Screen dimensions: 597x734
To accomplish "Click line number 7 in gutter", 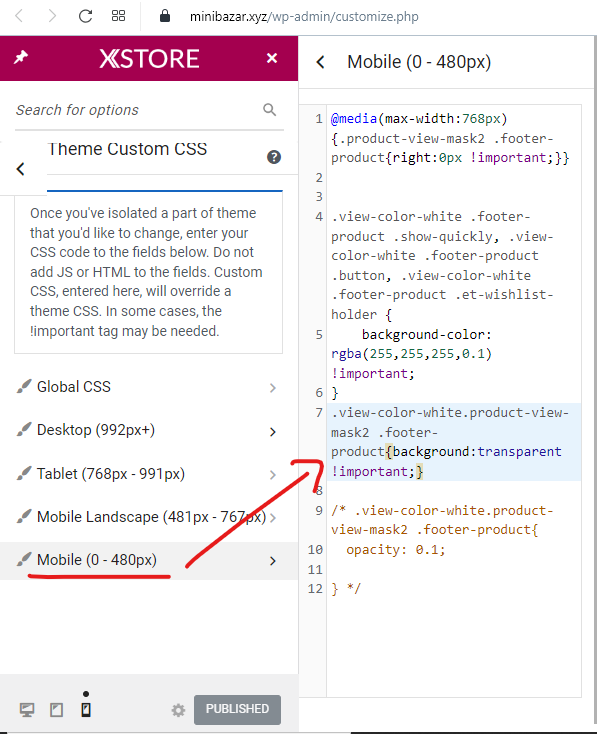I will (x=319, y=413).
